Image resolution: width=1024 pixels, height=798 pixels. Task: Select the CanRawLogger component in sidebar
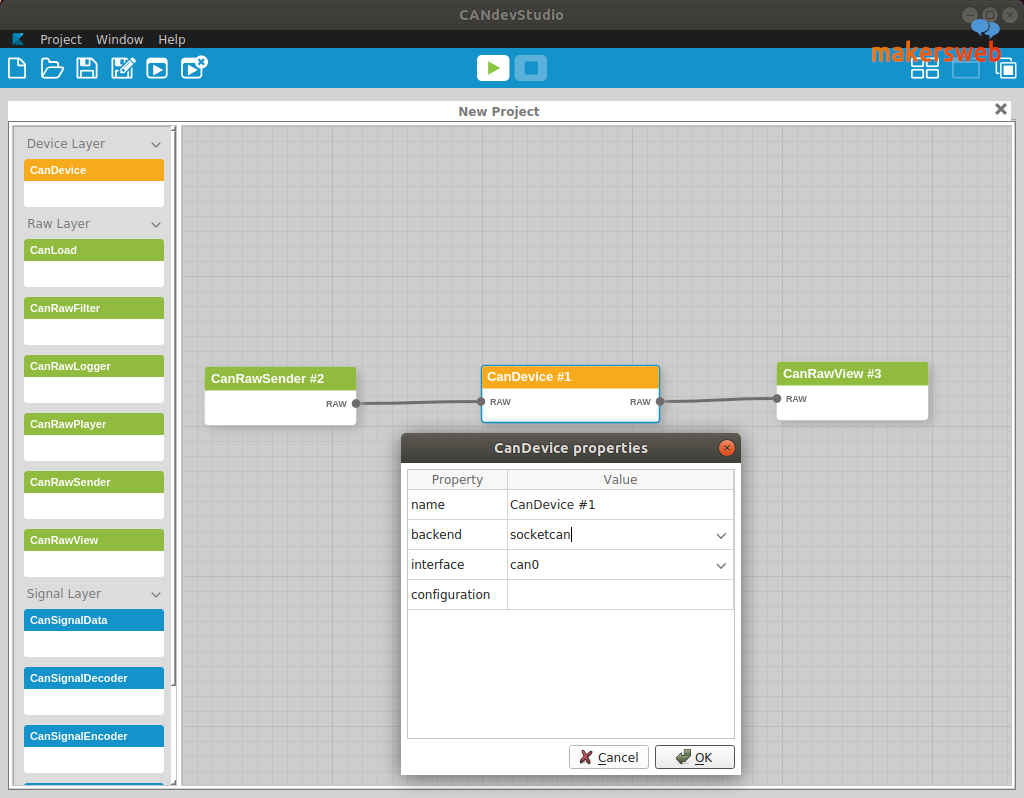[x=94, y=366]
